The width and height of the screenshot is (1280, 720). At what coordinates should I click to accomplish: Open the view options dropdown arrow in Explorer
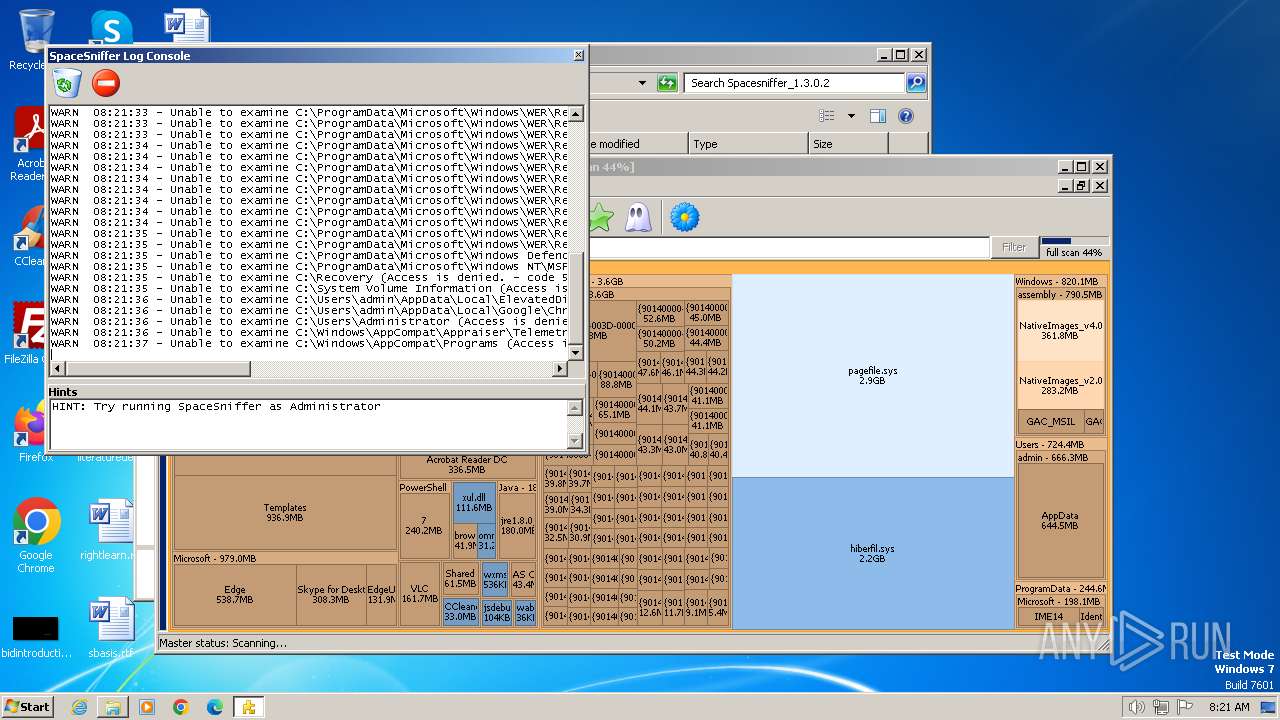tap(851, 116)
